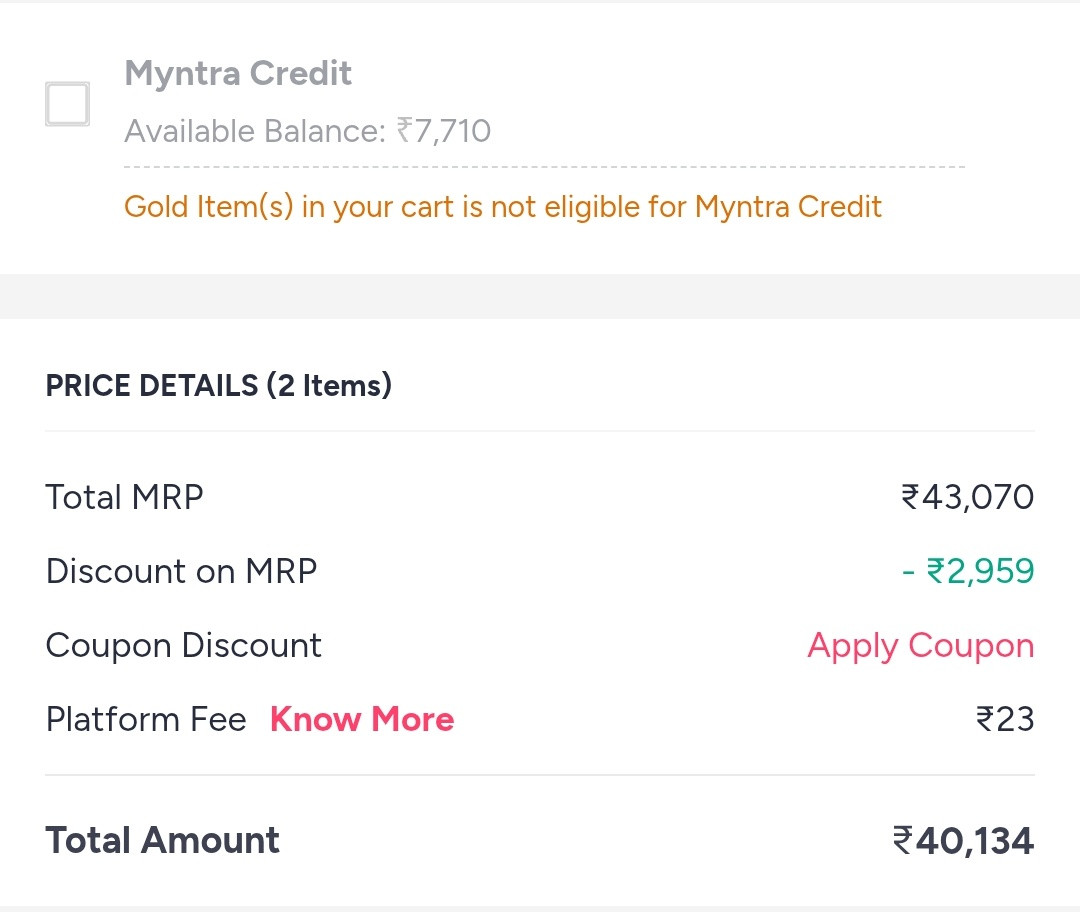Click the divider line below PRICE DETAILS header
The width and height of the screenshot is (1080, 912).
coord(540,431)
